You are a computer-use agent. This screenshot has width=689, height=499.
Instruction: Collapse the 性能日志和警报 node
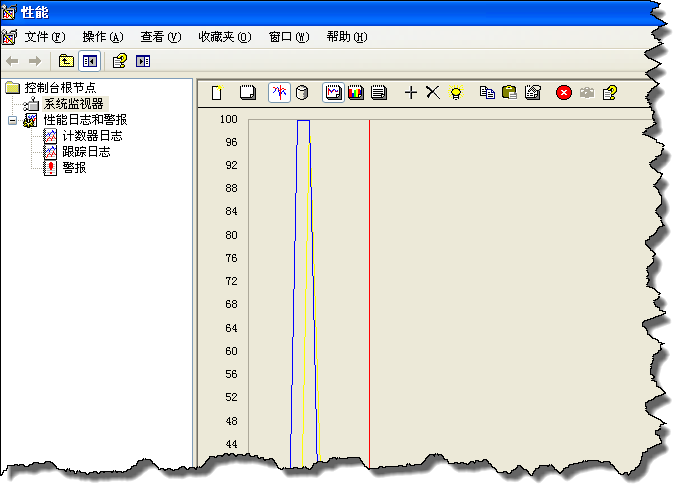tap(13, 120)
